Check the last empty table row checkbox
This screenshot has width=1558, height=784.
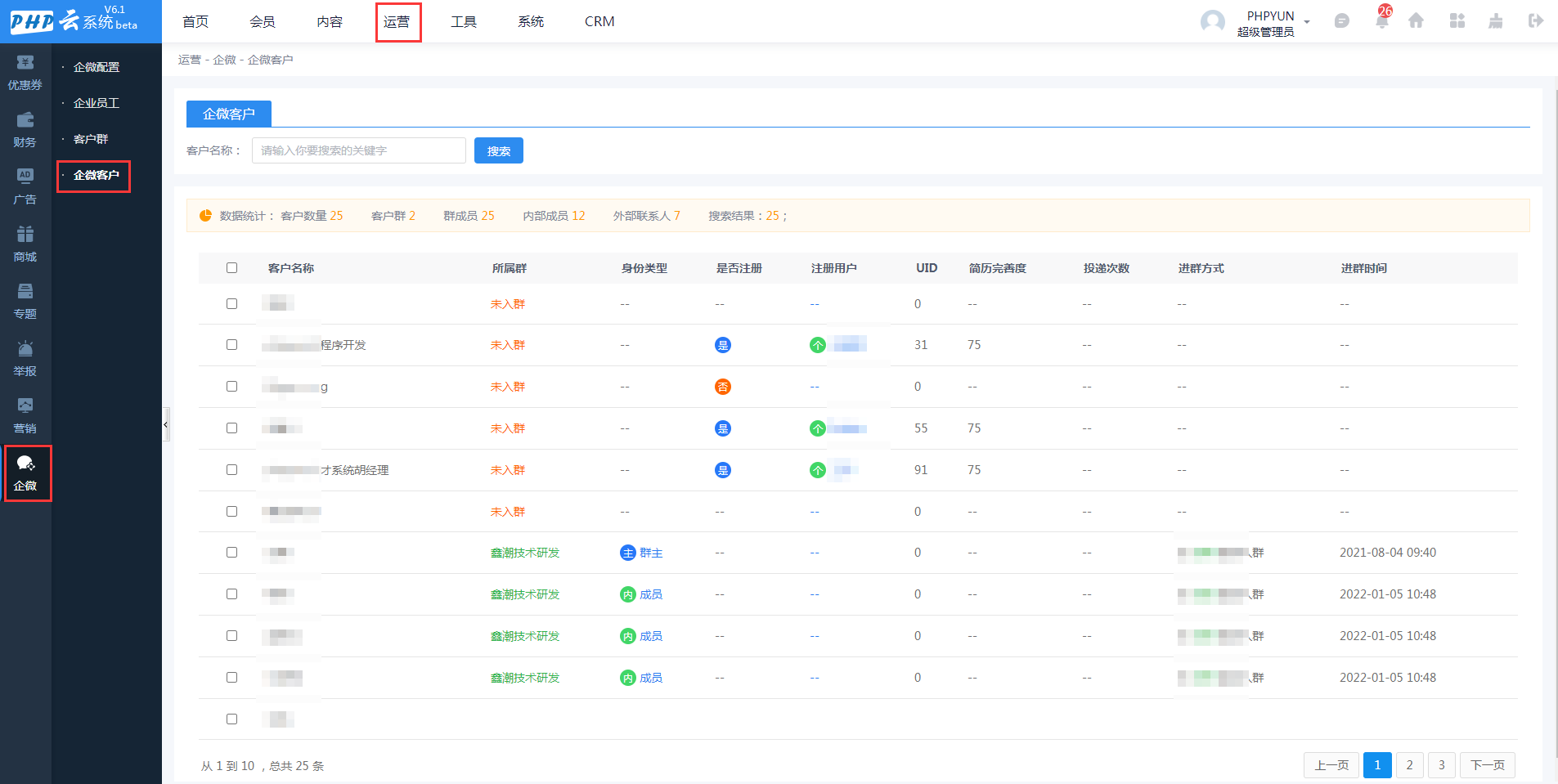pyautogui.click(x=231, y=719)
